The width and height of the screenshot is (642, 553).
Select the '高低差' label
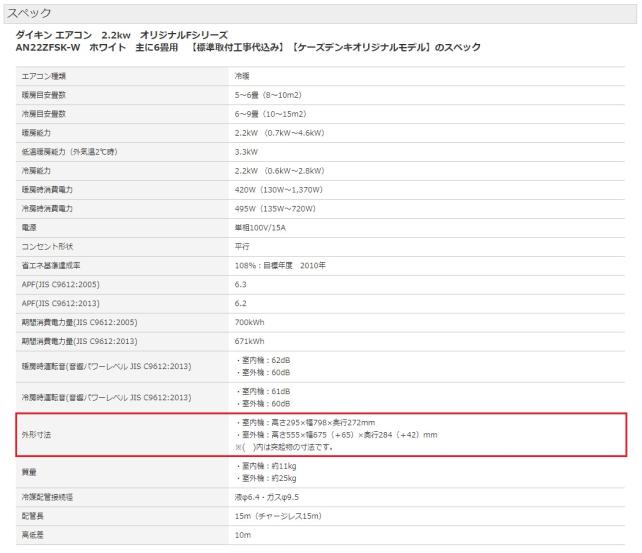point(32,535)
